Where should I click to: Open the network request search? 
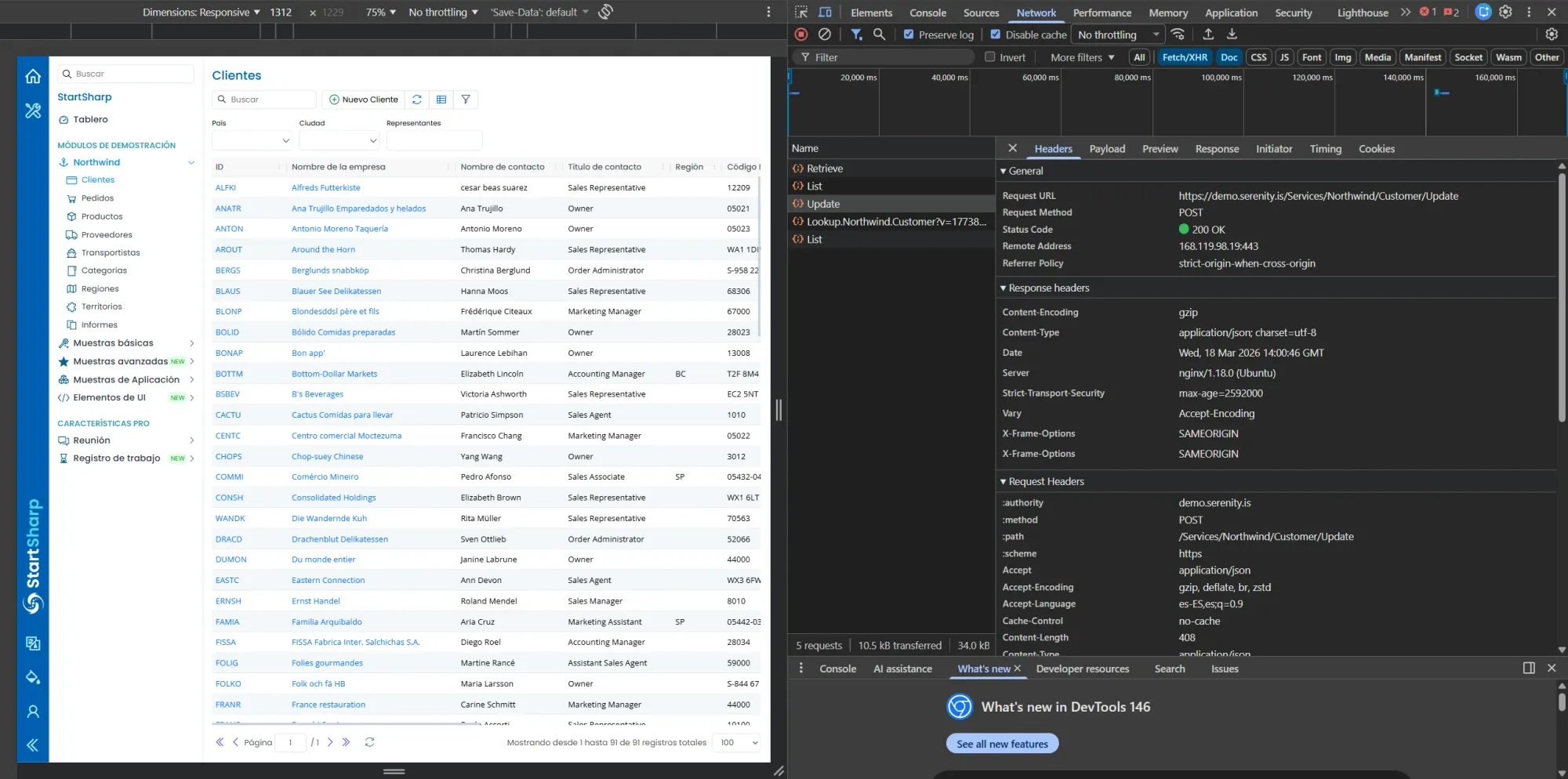coord(879,34)
